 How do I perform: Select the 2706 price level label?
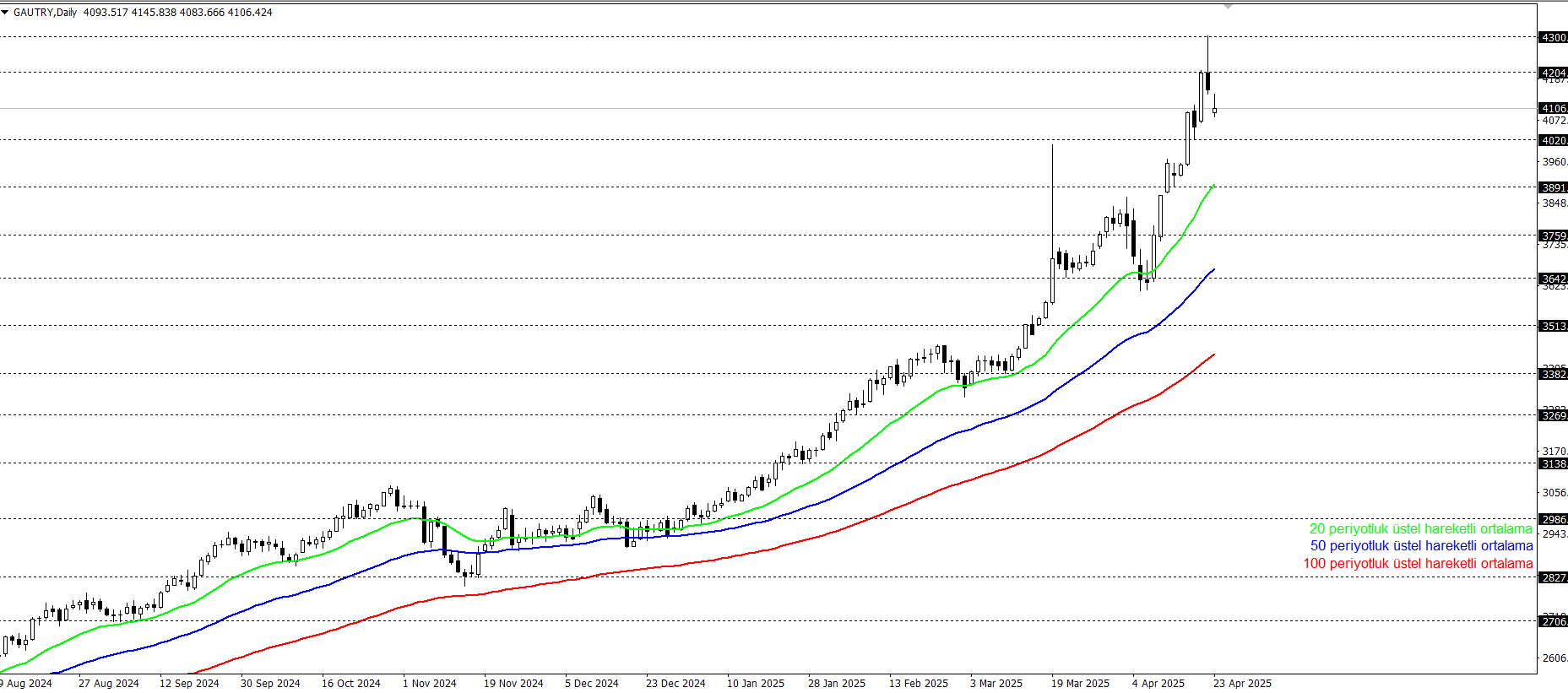[1553, 621]
